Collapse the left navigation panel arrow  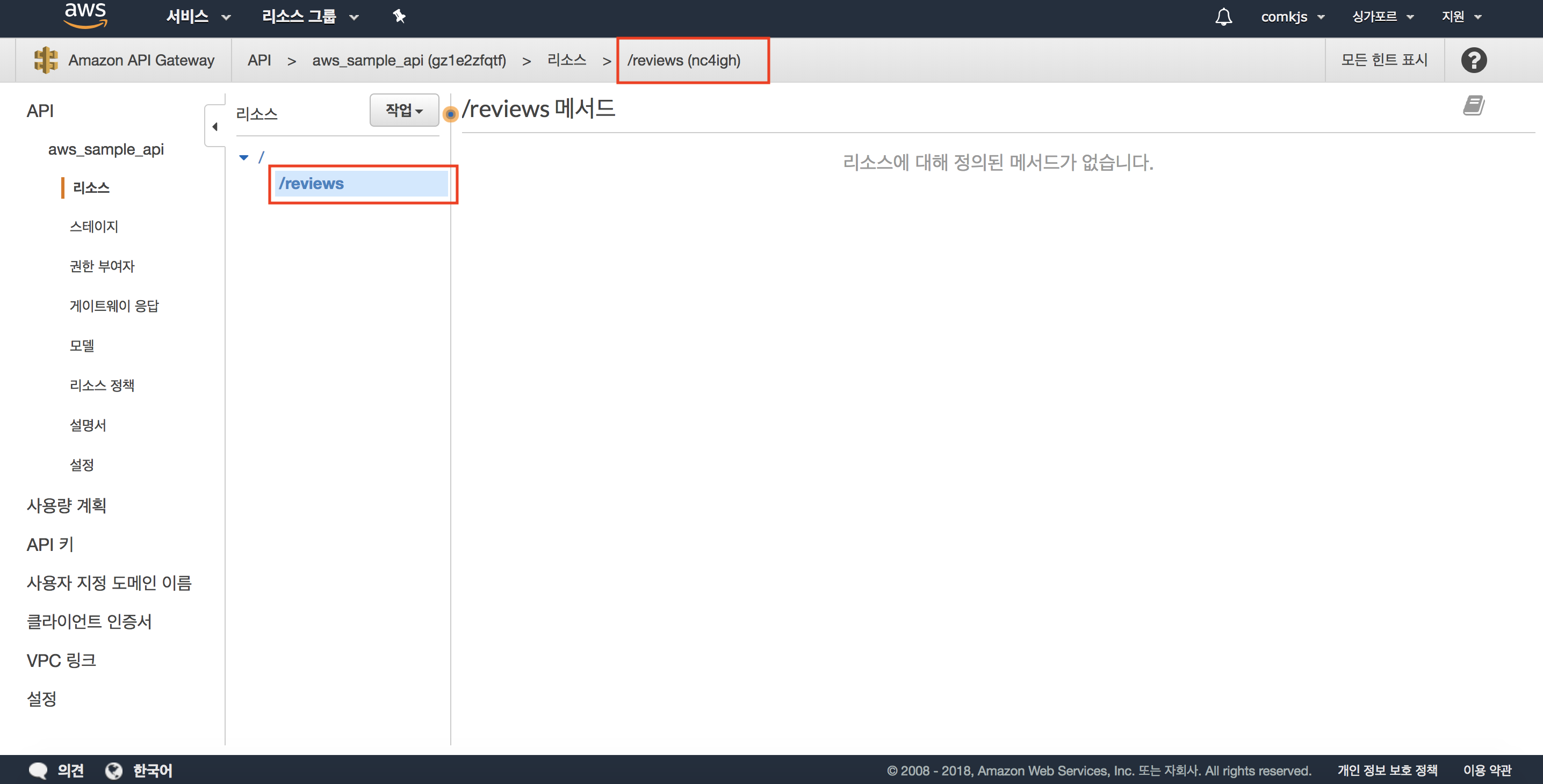(214, 126)
